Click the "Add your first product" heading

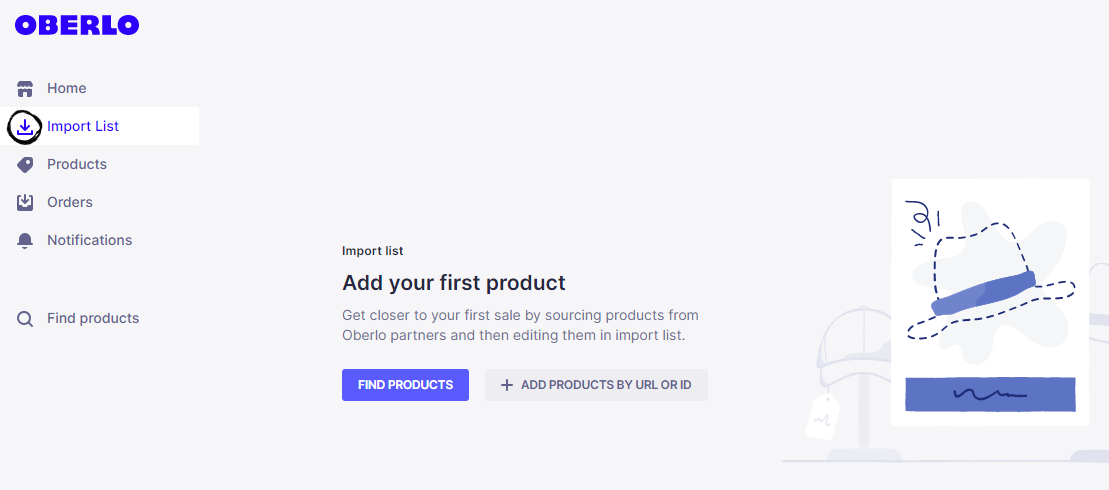[454, 282]
